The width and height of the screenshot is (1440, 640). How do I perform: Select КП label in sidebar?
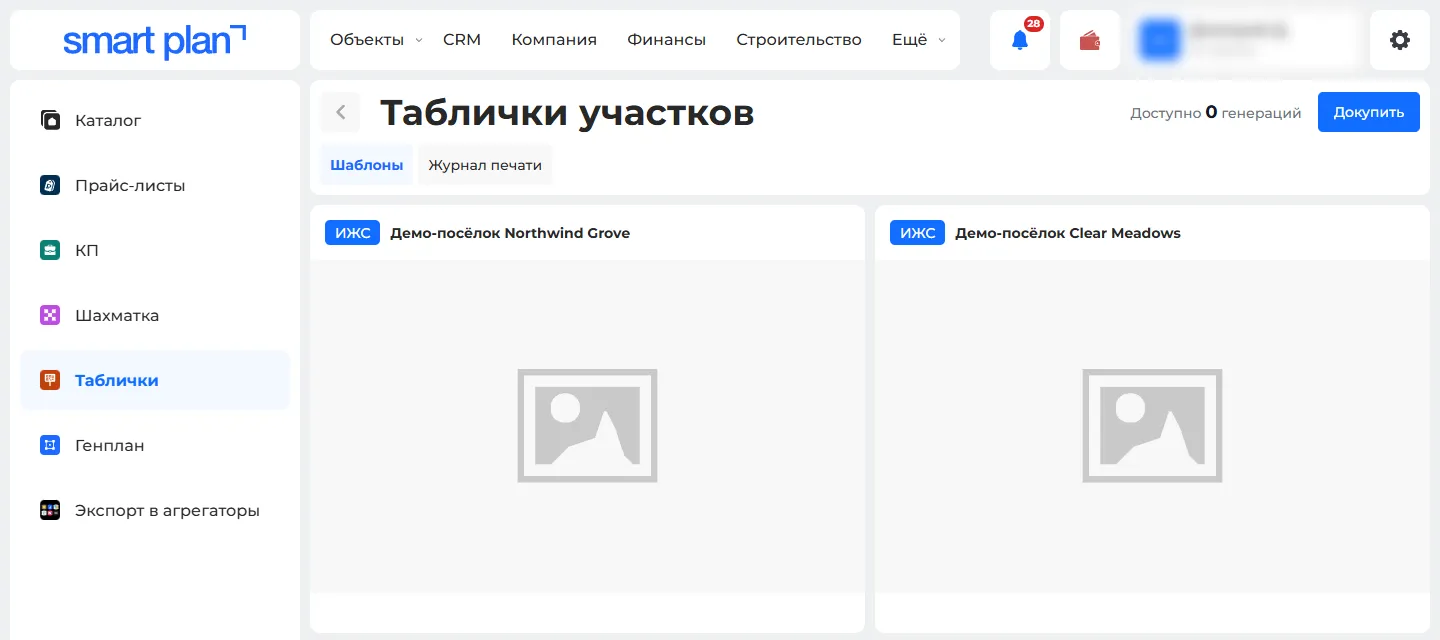[87, 250]
